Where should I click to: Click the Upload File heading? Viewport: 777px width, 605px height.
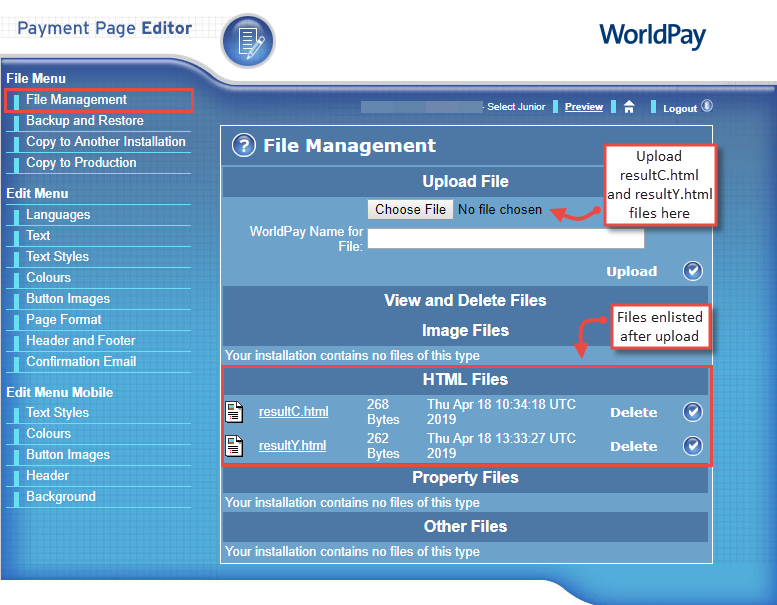click(465, 181)
